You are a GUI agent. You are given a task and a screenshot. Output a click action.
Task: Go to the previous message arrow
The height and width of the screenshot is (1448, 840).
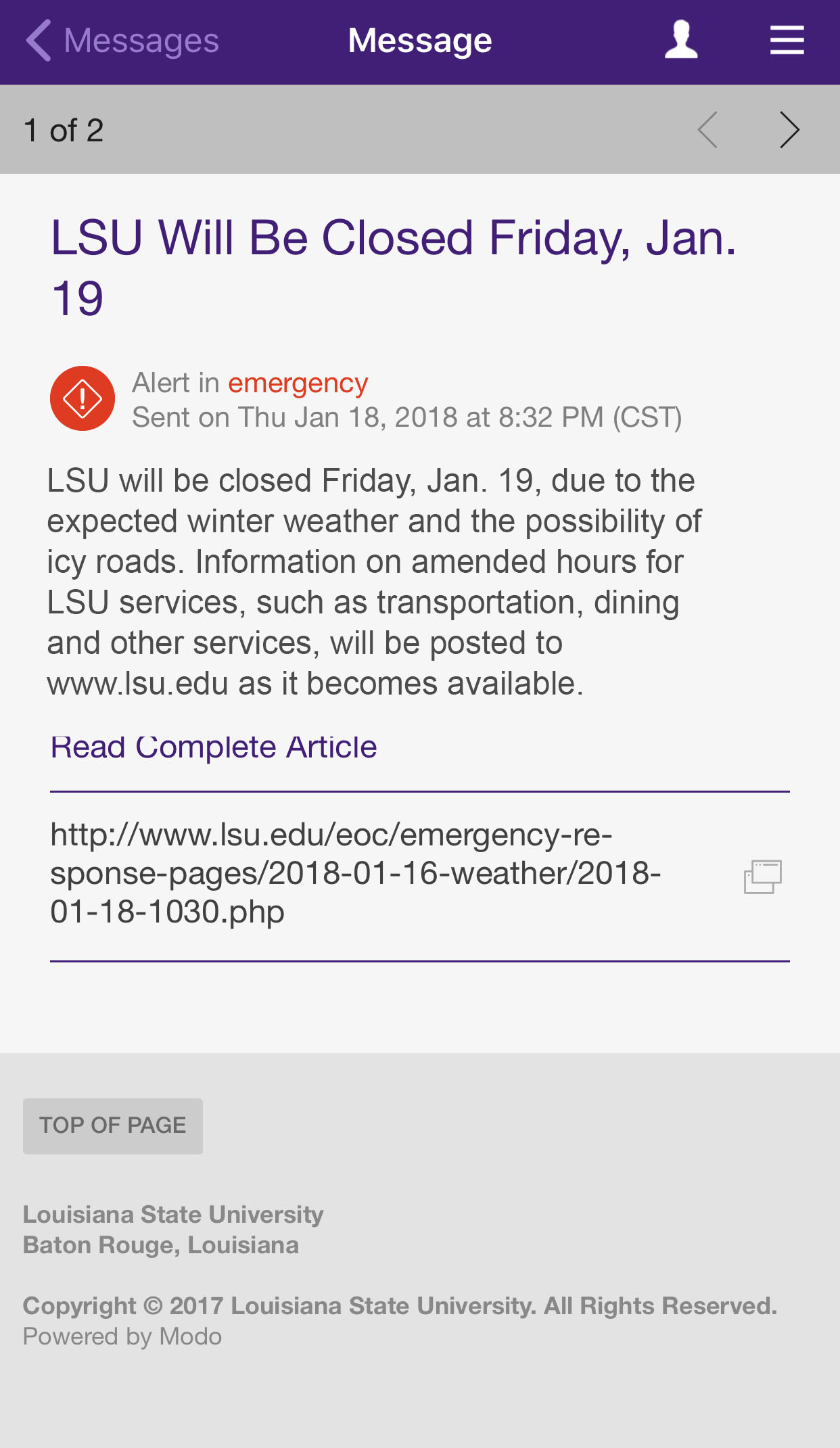708,129
